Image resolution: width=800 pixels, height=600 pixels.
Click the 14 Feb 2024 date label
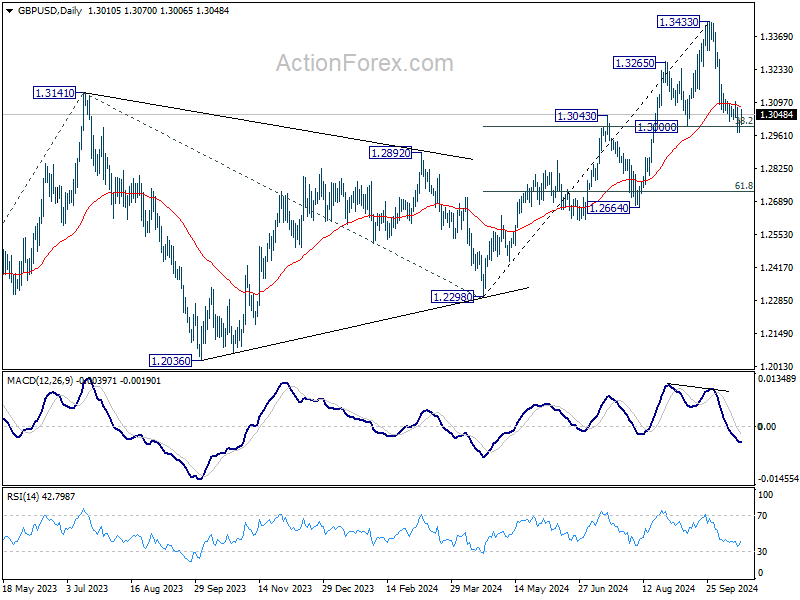click(412, 588)
